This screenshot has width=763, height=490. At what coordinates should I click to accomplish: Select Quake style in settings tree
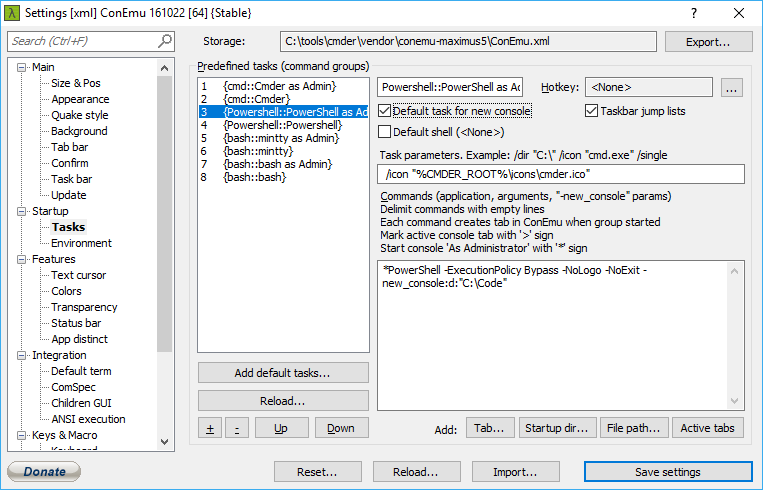coord(80,115)
